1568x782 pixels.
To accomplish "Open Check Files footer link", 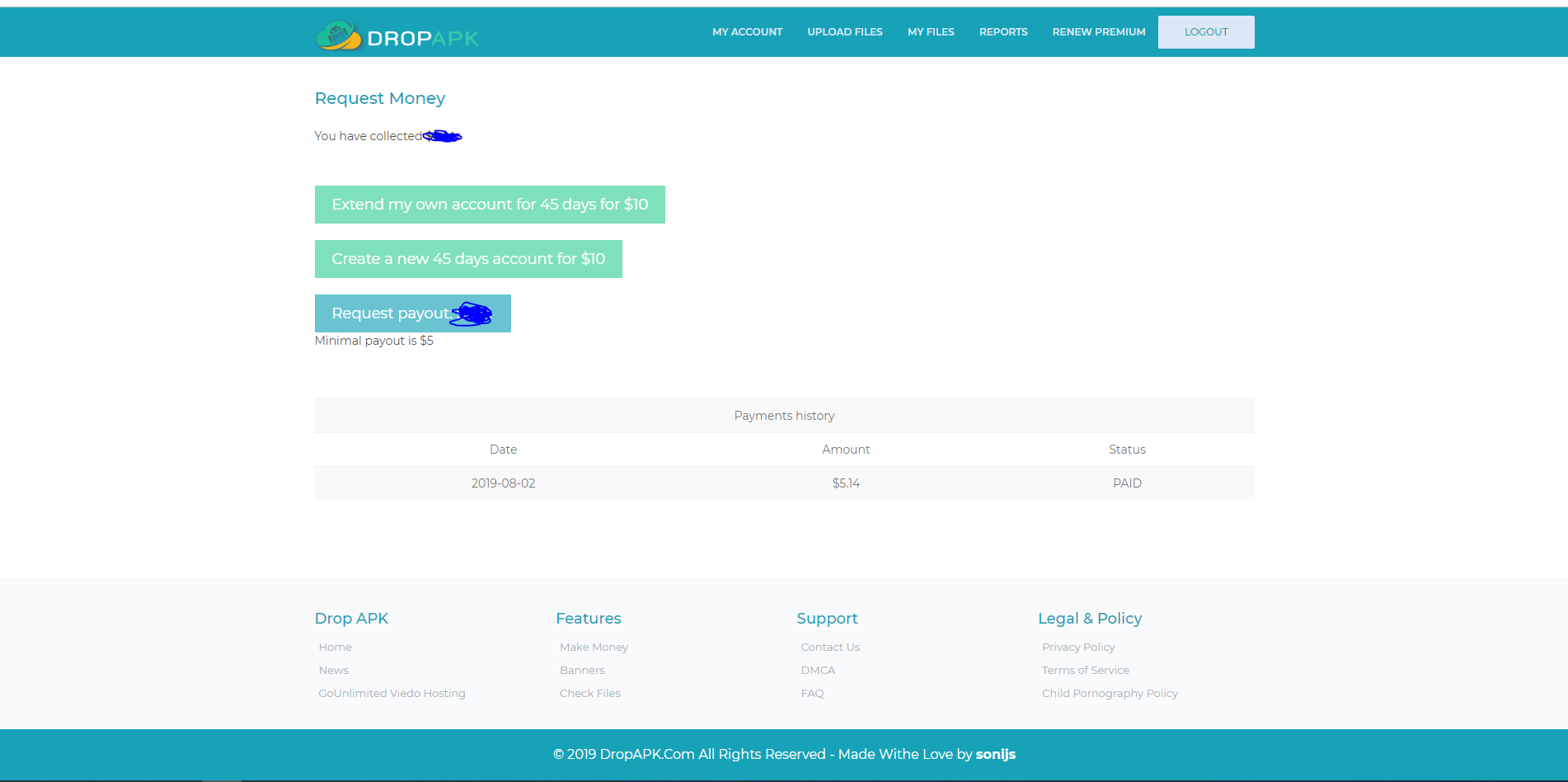I will pos(589,694).
